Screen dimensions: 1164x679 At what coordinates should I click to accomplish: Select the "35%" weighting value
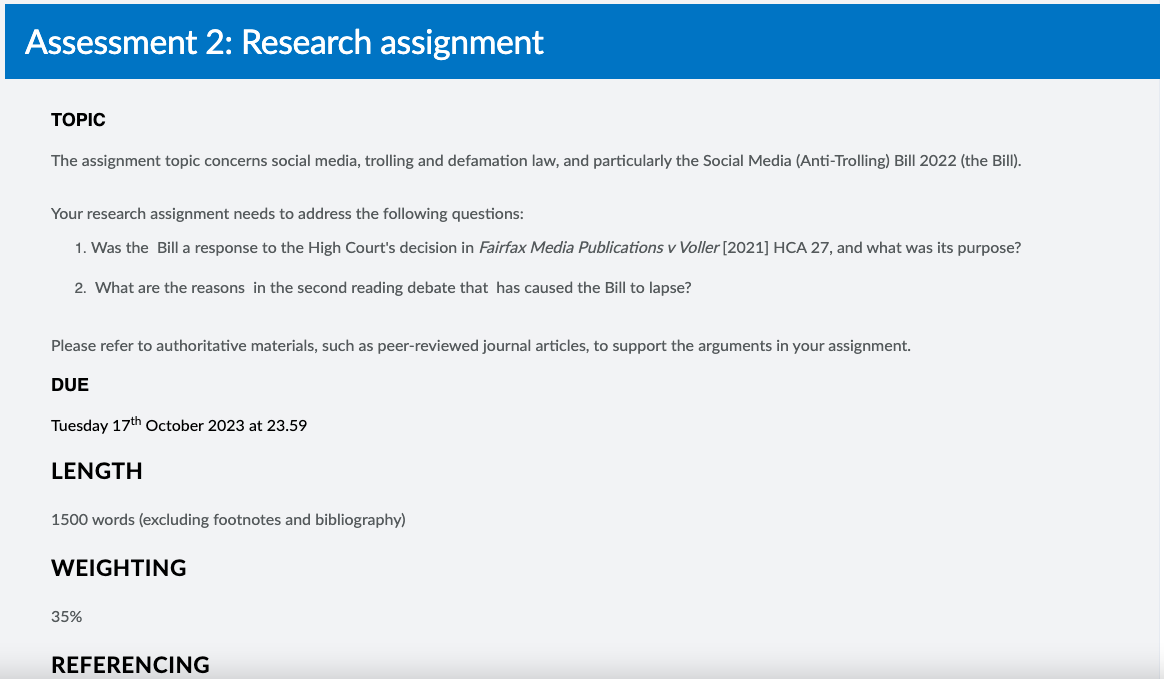pyautogui.click(x=65, y=616)
